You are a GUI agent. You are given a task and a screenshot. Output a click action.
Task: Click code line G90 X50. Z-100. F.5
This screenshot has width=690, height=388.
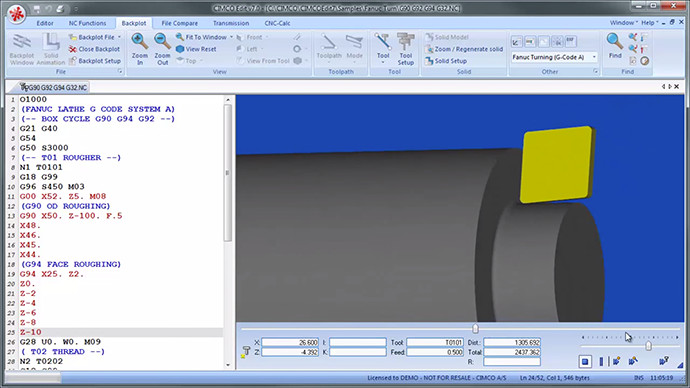[71, 216]
